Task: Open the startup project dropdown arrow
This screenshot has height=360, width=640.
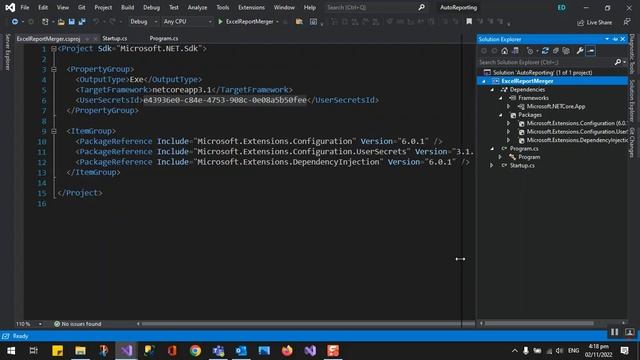Action: (x=278, y=22)
